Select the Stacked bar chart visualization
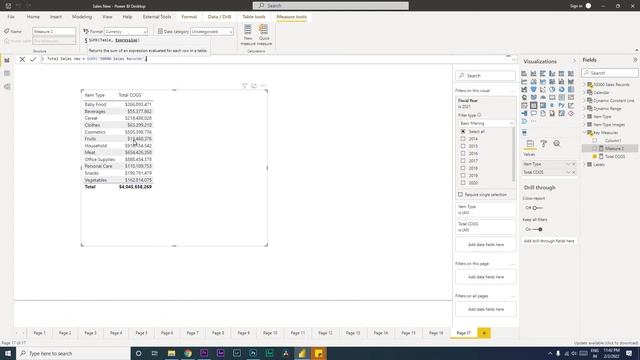This screenshot has width=640, height=360. [x=524, y=73]
